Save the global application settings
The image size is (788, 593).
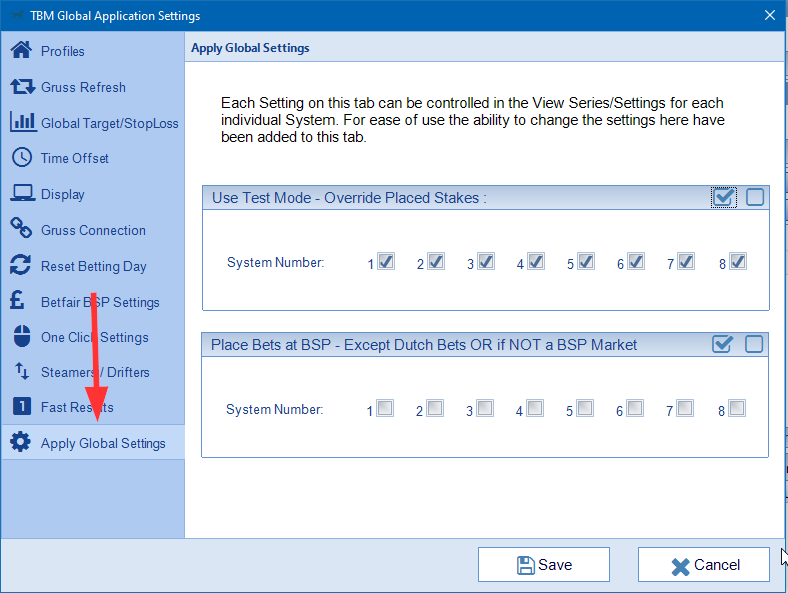544,565
